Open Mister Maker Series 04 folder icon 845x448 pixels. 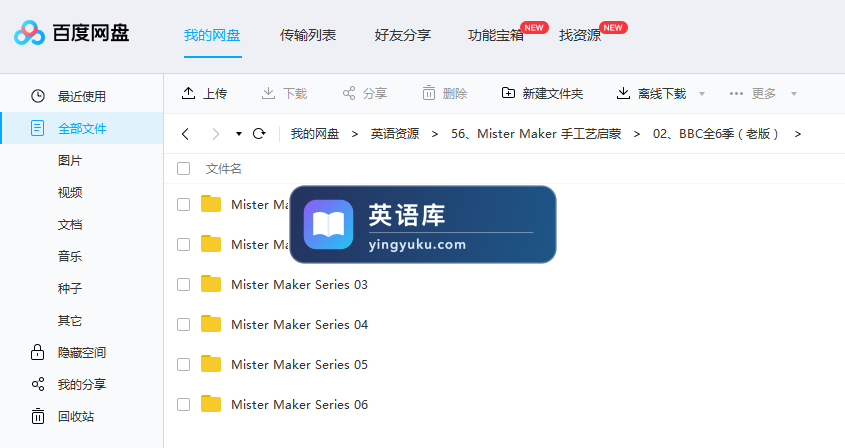(211, 323)
